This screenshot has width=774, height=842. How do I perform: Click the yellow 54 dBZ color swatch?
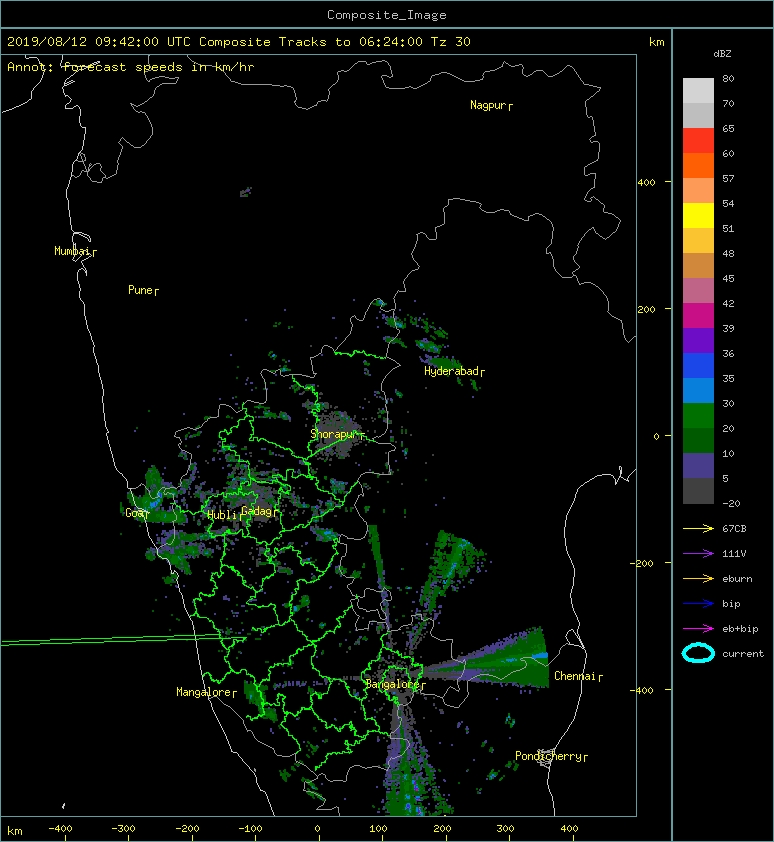[x=698, y=216]
